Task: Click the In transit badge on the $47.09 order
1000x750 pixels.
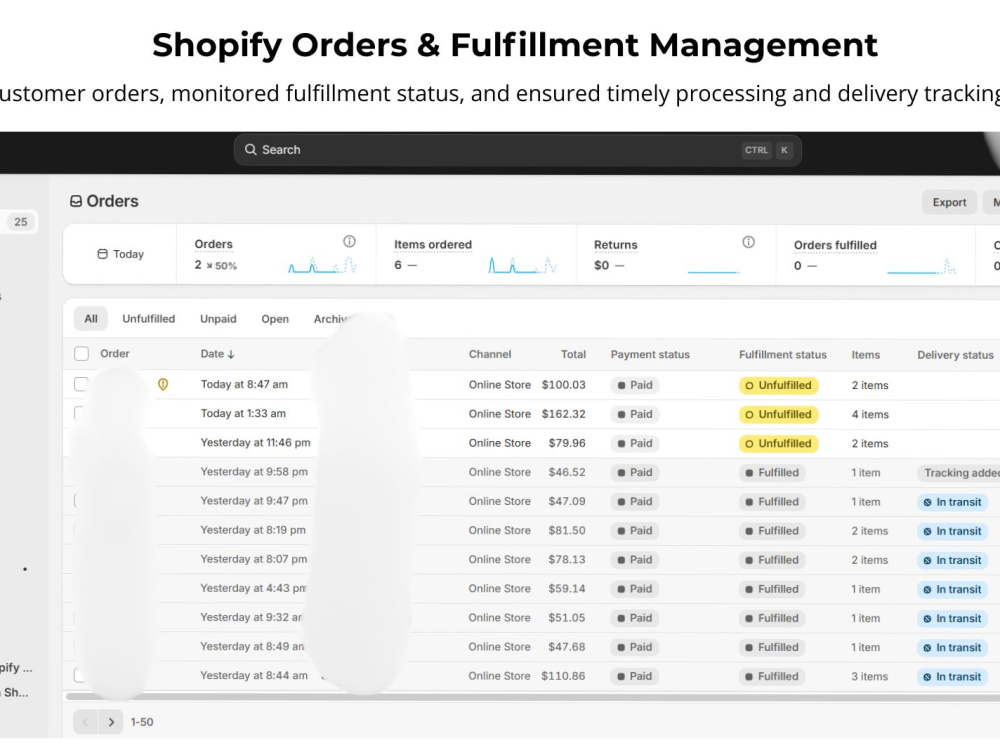Action: [x=952, y=502]
